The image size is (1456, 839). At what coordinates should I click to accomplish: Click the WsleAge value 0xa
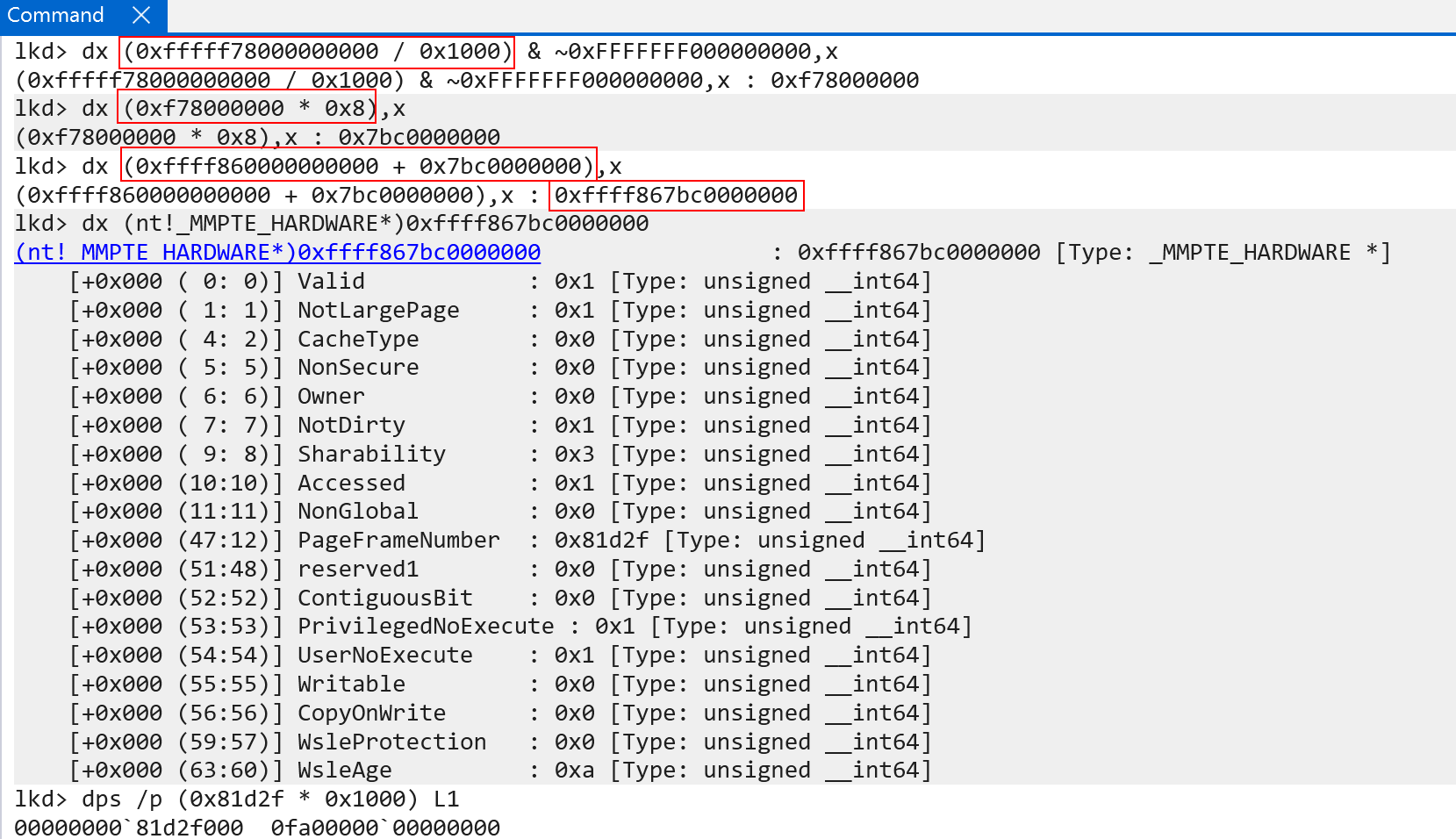tap(574, 771)
